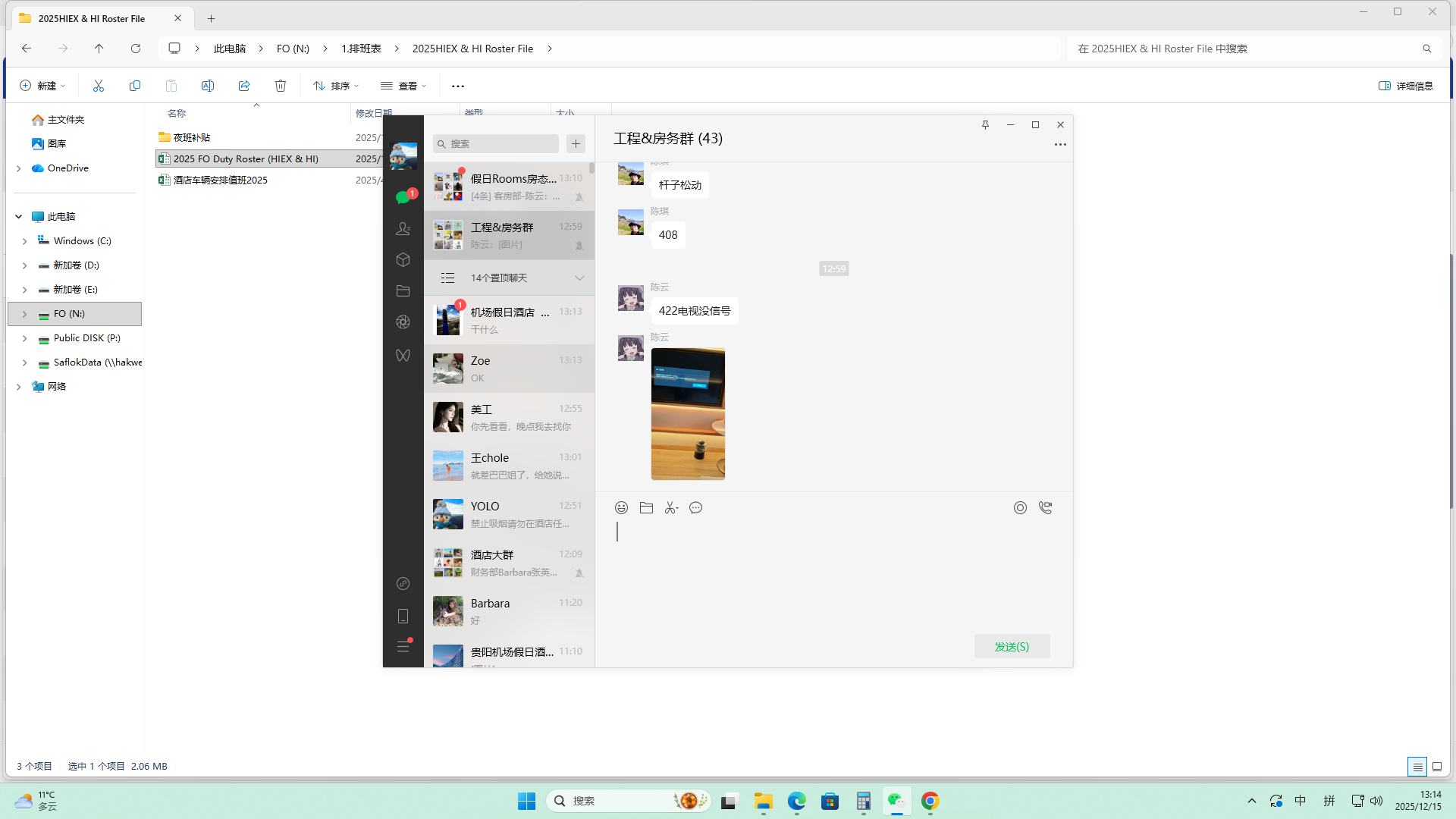Open WeChat Moments shutter icon
This screenshot has width=1456, height=819.
click(x=403, y=322)
